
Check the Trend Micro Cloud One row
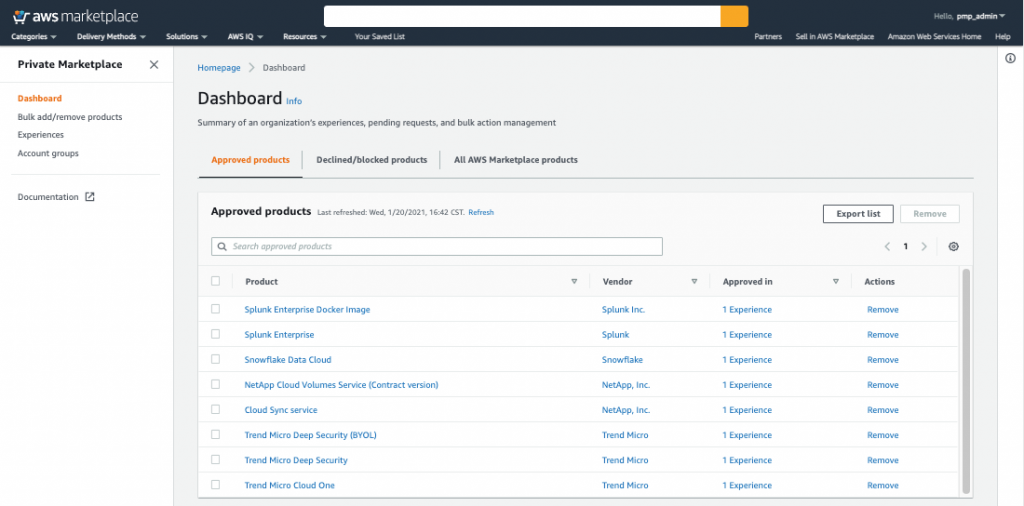pos(216,485)
